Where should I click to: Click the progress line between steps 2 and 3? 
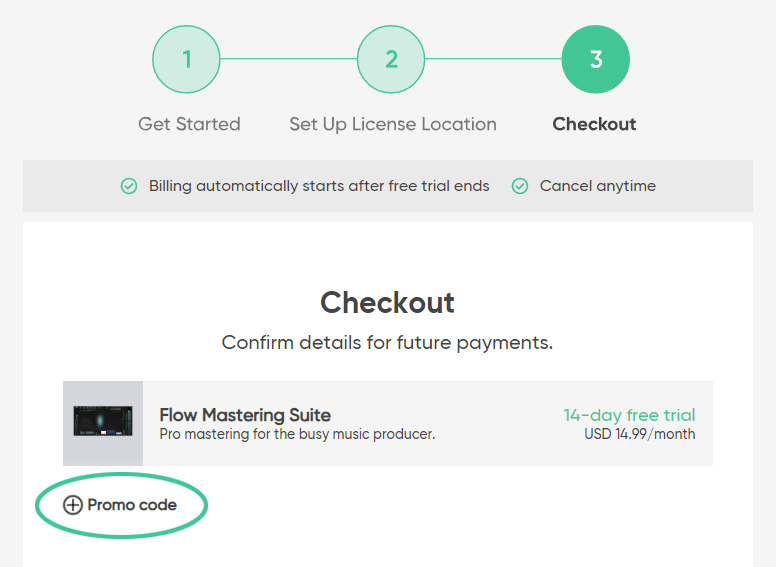(x=493, y=59)
